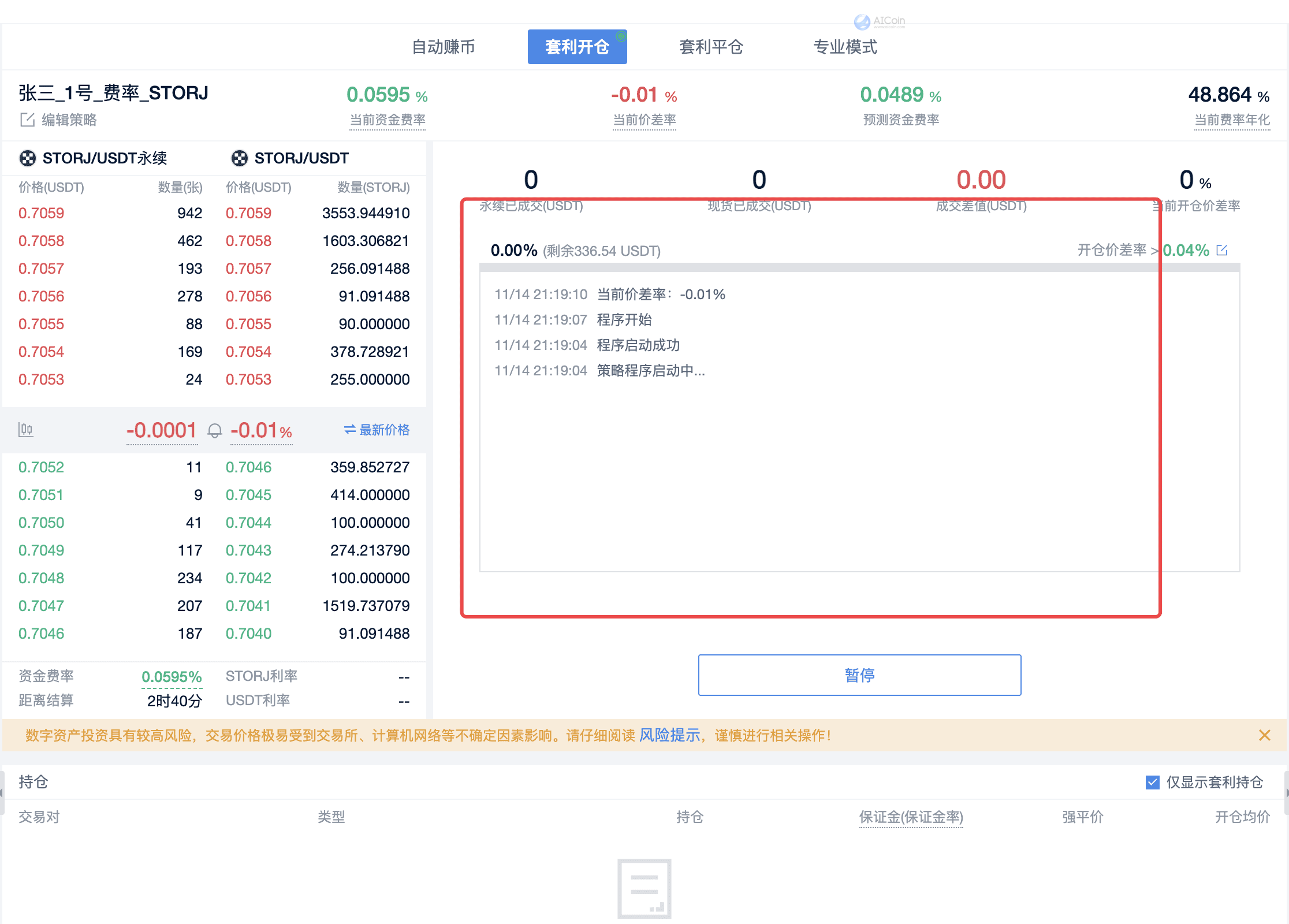This screenshot has width=1289, height=924.
Task: Click perpetual ask price 0.7058 with quantity 462
Action: tap(41, 241)
